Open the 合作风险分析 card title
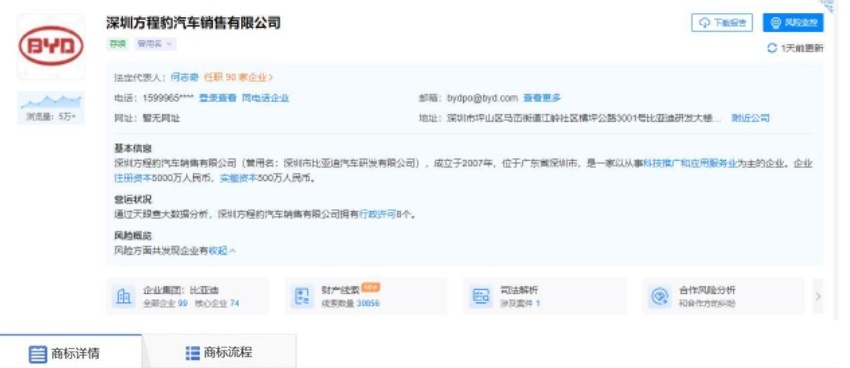Screen dimensions: 850x368 (x=707, y=290)
